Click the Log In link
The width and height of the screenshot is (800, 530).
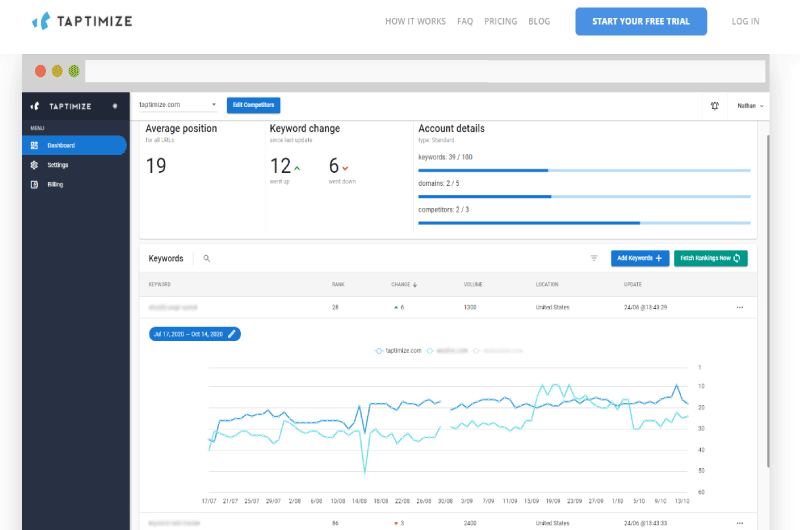tap(745, 21)
